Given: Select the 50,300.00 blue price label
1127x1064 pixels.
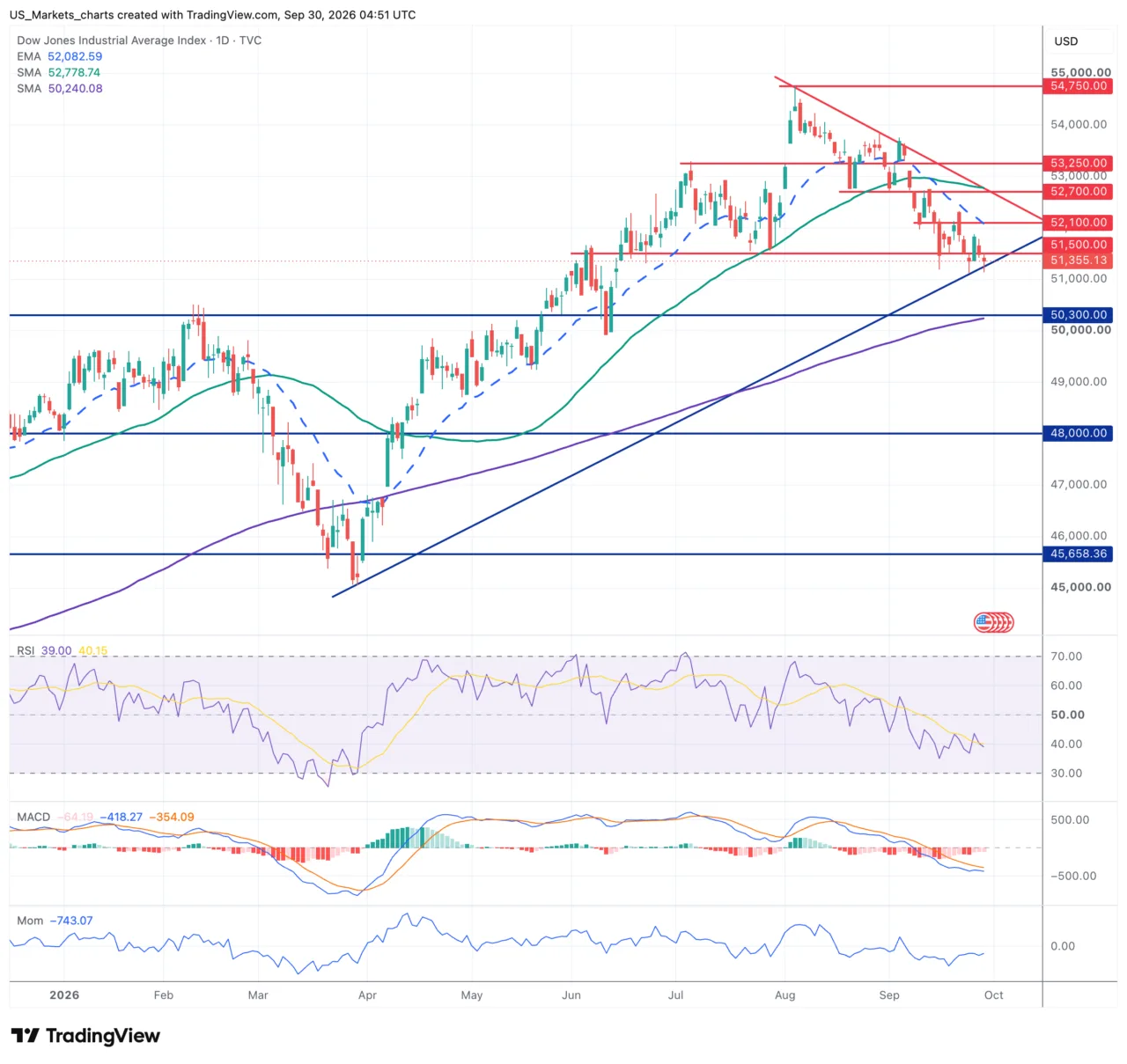Looking at the screenshot, I should (1079, 314).
